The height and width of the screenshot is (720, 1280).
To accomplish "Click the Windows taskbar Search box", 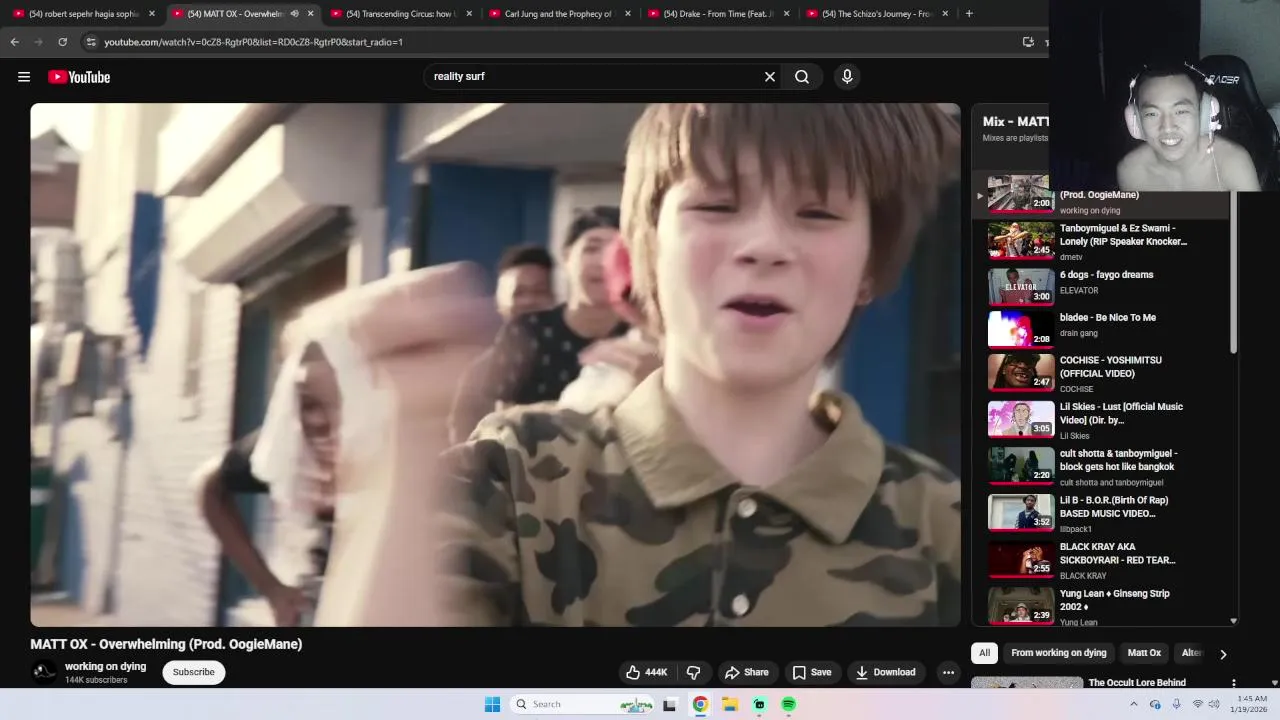I will tap(582, 704).
